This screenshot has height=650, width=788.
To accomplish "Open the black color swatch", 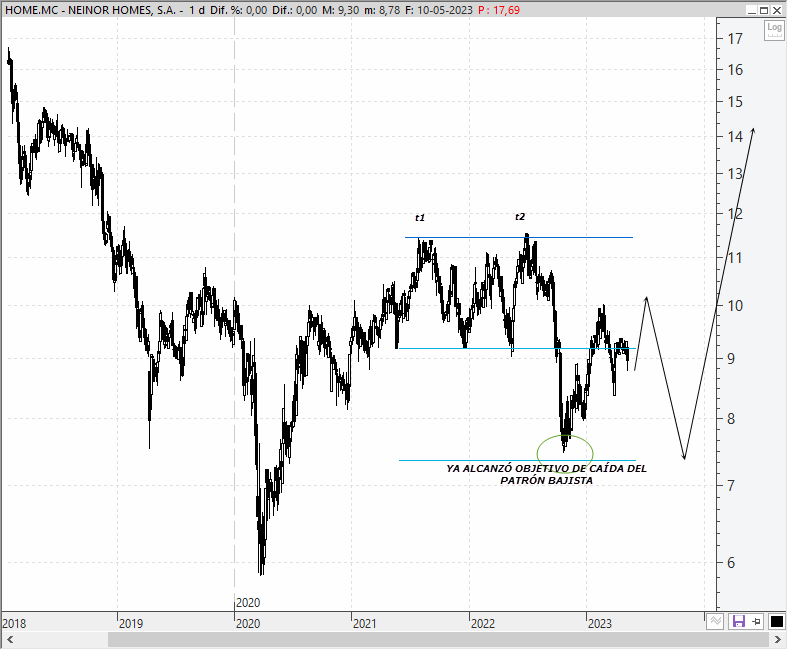I will point(776,622).
